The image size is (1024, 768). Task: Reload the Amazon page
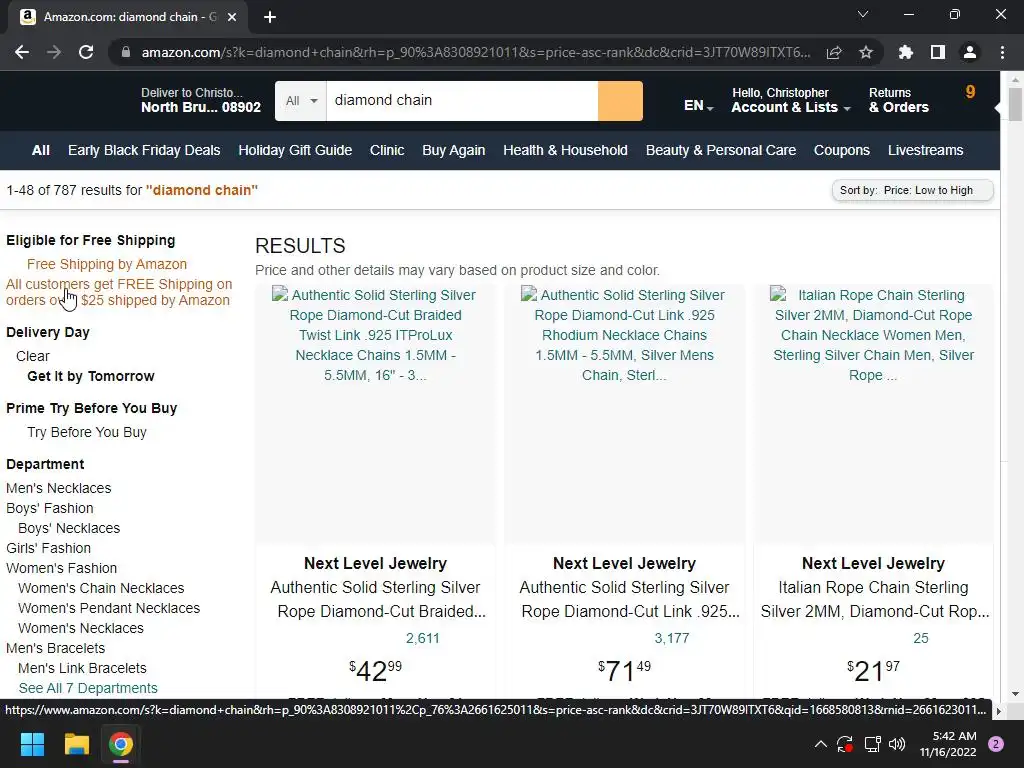pyautogui.click(x=86, y=52)
